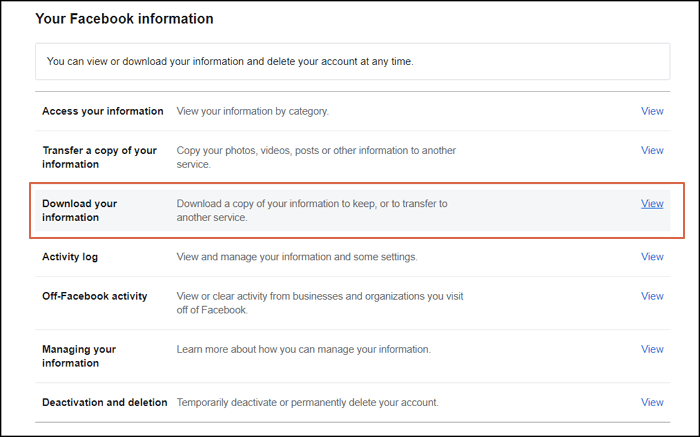Click the 'Activity log' row title

tap(70, 257)
